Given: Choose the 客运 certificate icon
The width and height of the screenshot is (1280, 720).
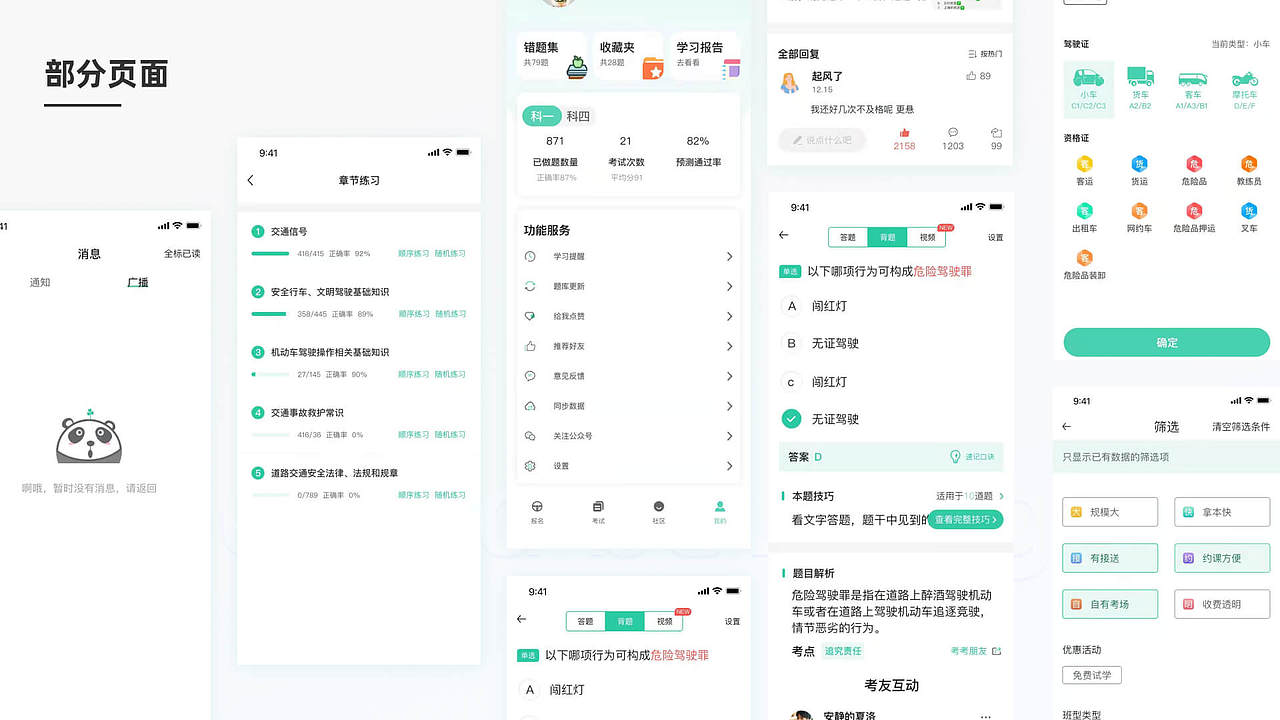Looking at the screenshot, I should tap(1084, 164).
